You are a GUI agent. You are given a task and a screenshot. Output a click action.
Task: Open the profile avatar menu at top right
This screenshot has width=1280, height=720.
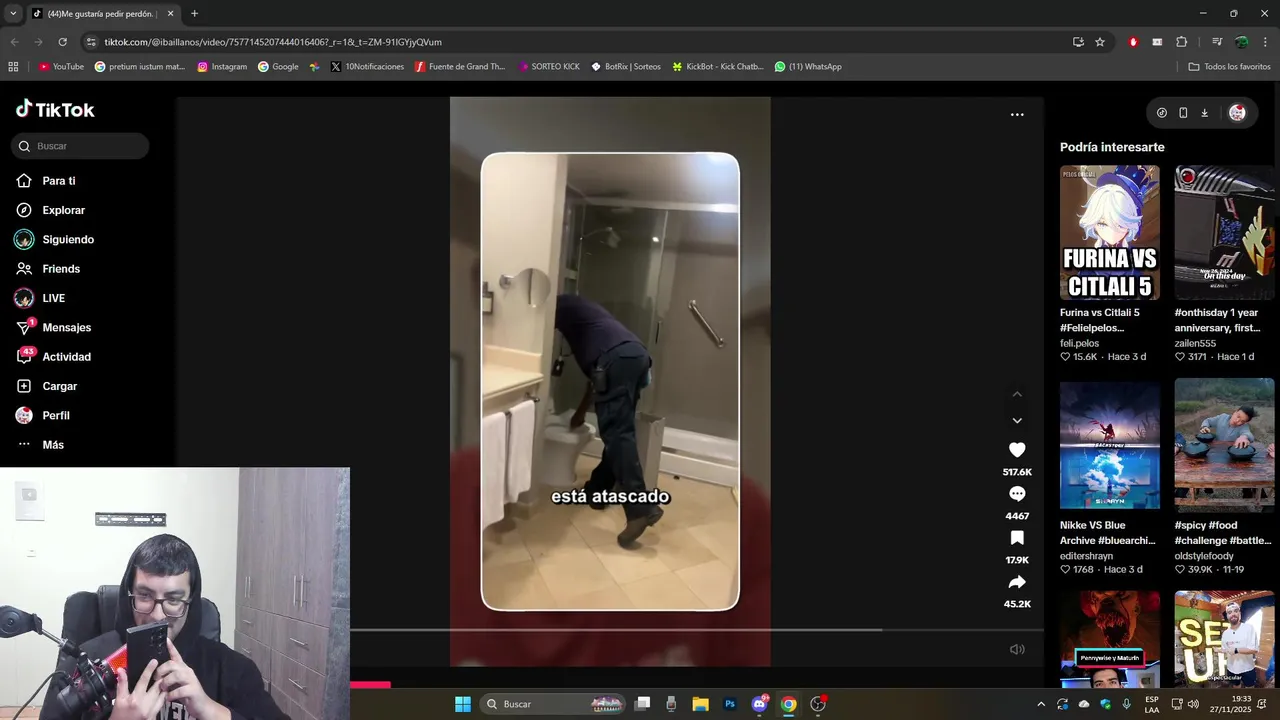[x=1237, y=113]
